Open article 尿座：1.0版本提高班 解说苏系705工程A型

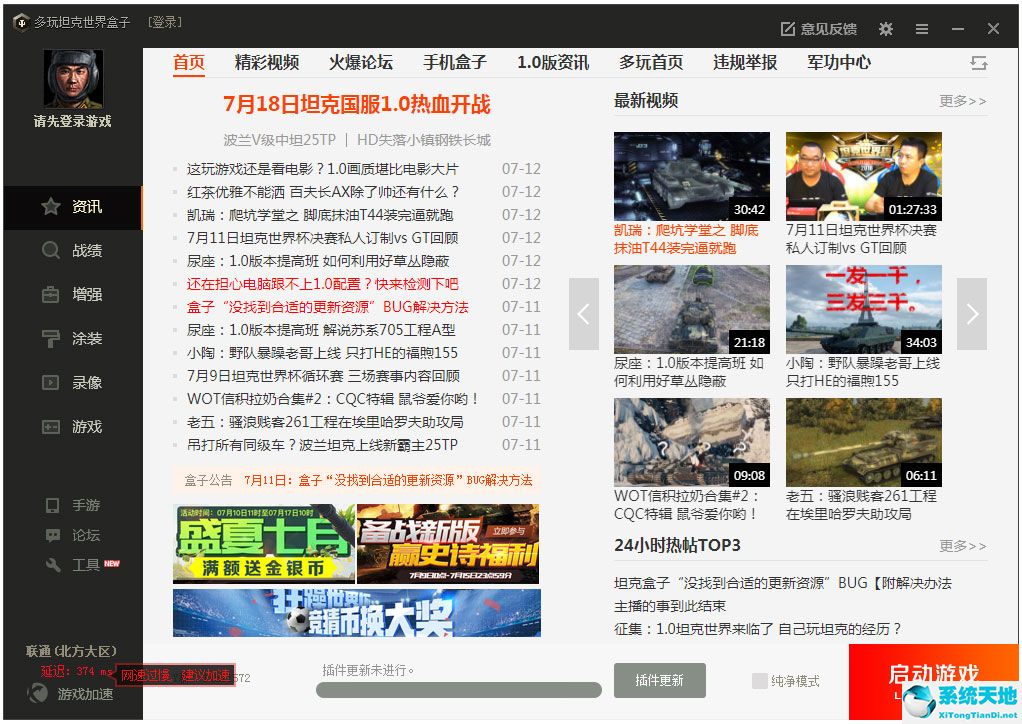coord(321,330)
